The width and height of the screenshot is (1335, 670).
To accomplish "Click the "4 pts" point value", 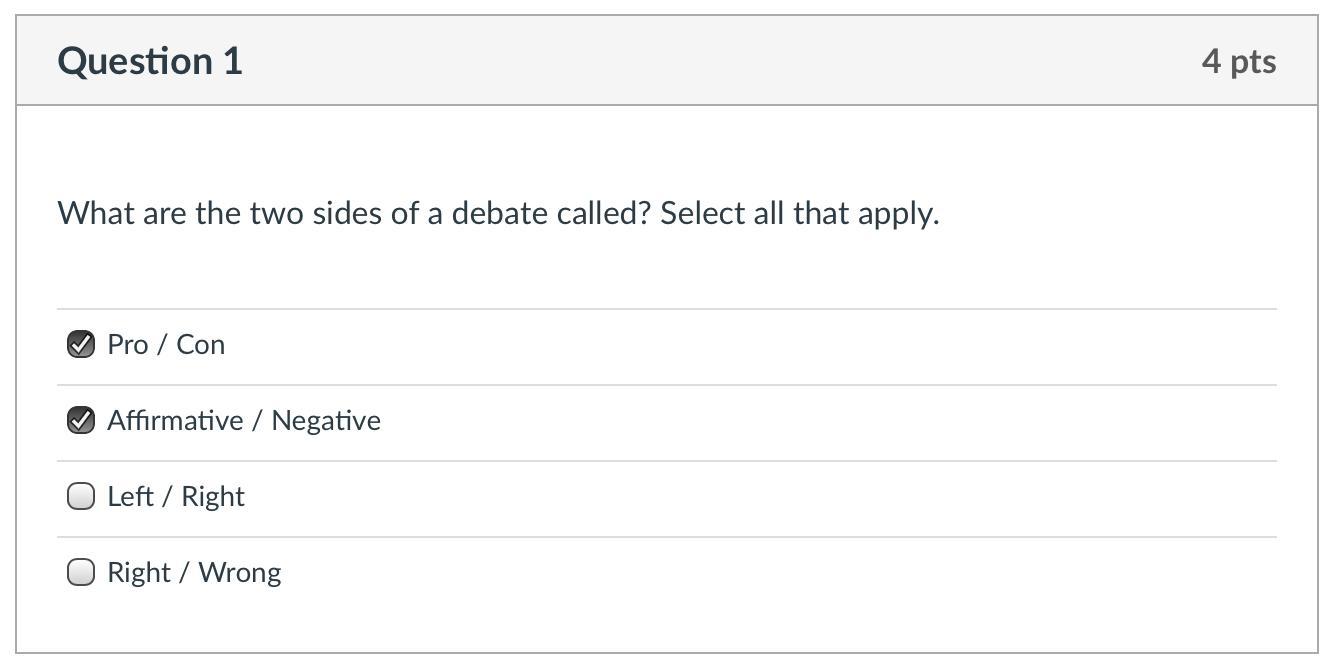I will [1238, 61].
